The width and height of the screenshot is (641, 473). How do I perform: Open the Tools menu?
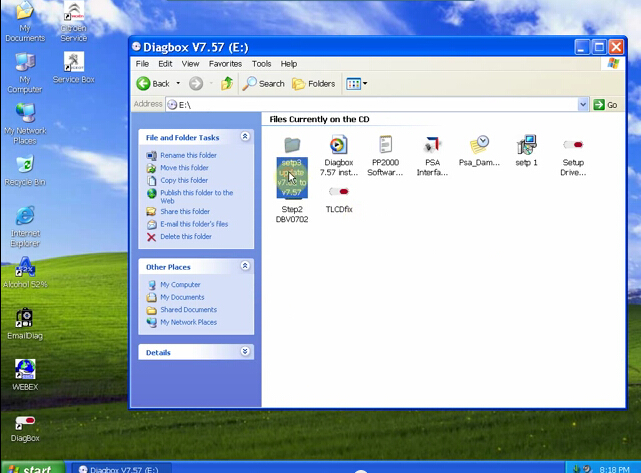coord(261,64)
